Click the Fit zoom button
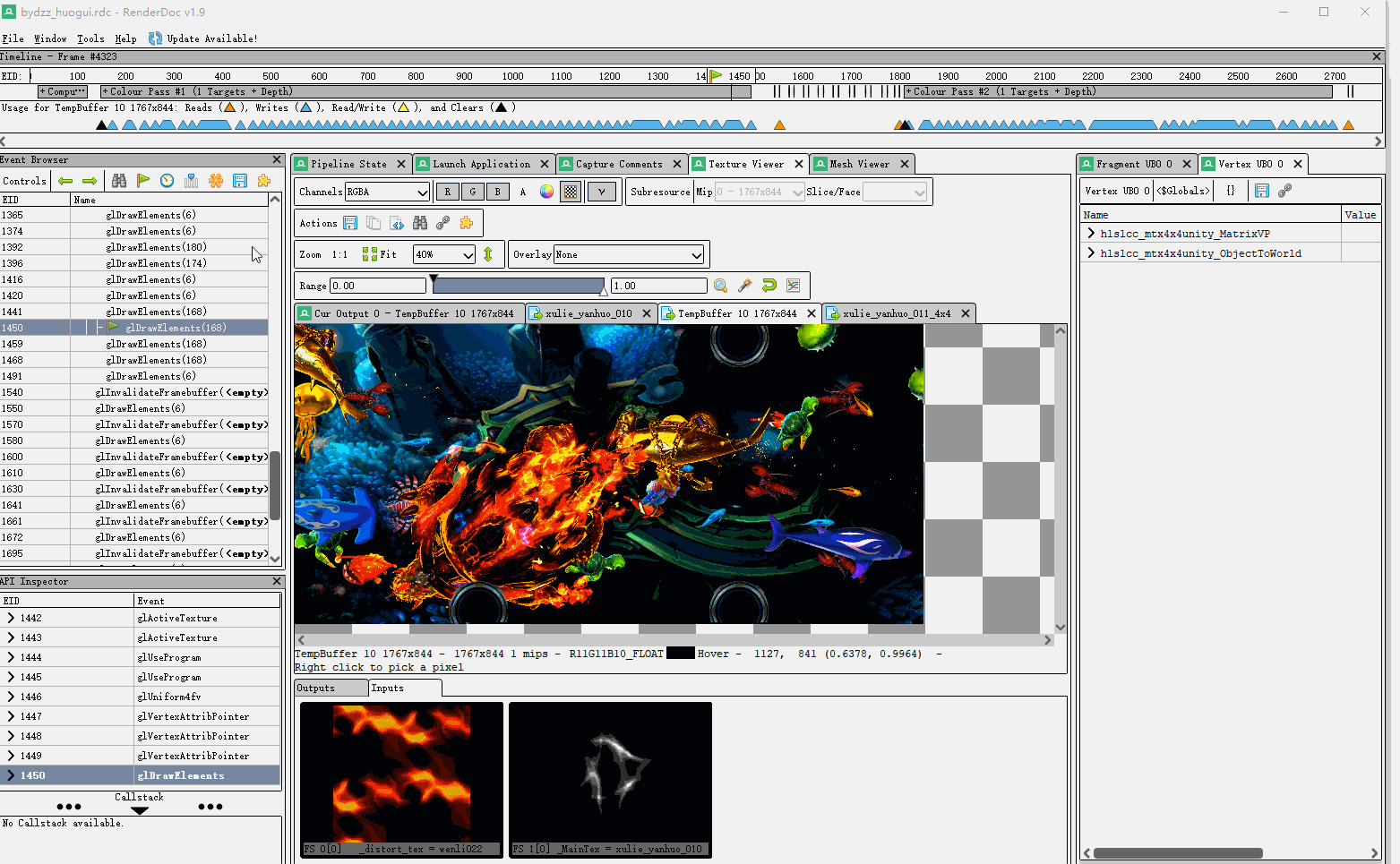This screenshot has height=864, width=1400. (x=381, y=254)
